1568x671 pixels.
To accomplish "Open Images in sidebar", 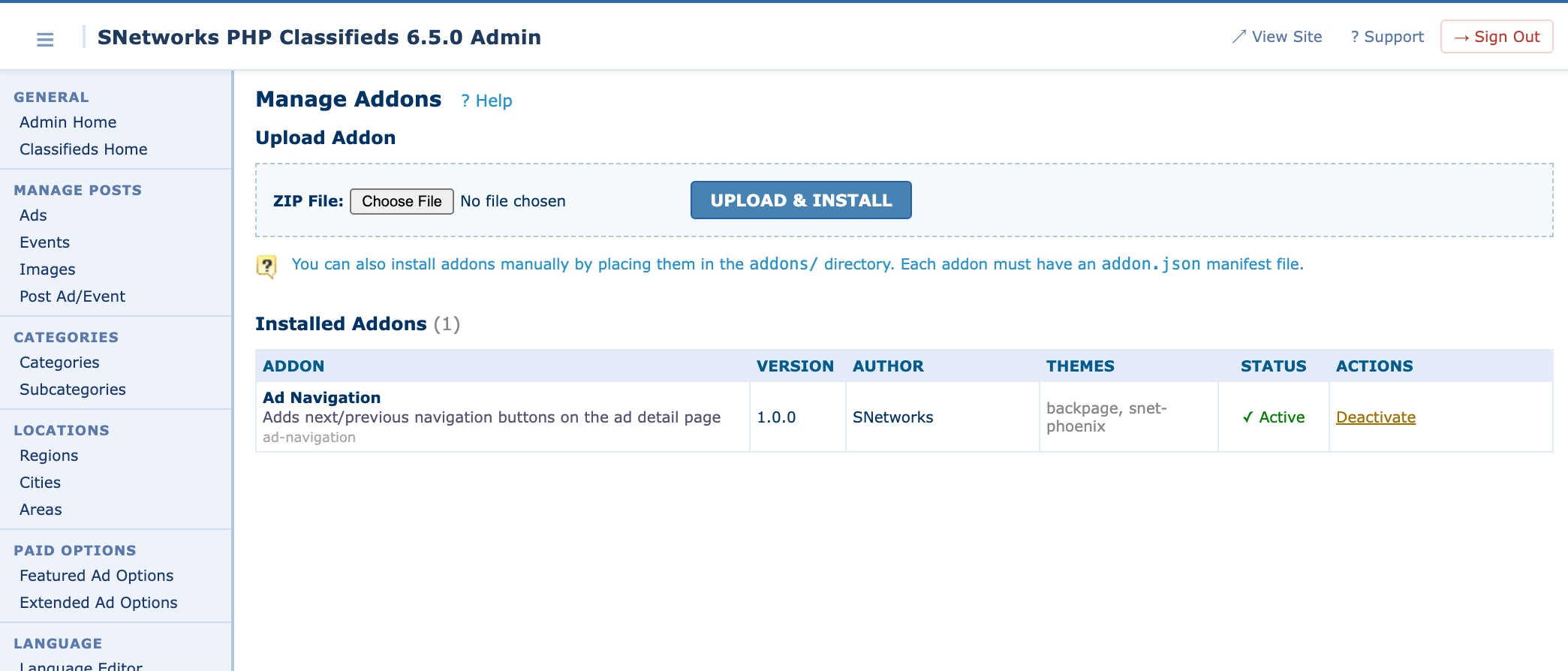I will pyautogui.click(x=47, y=269).
